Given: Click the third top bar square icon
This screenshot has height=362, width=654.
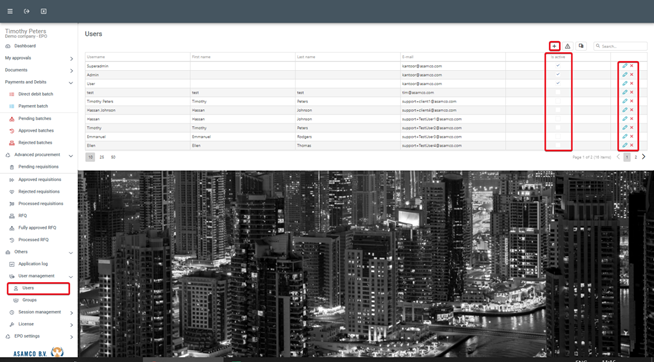Looking at the screenshot, I should pos(43,11).
